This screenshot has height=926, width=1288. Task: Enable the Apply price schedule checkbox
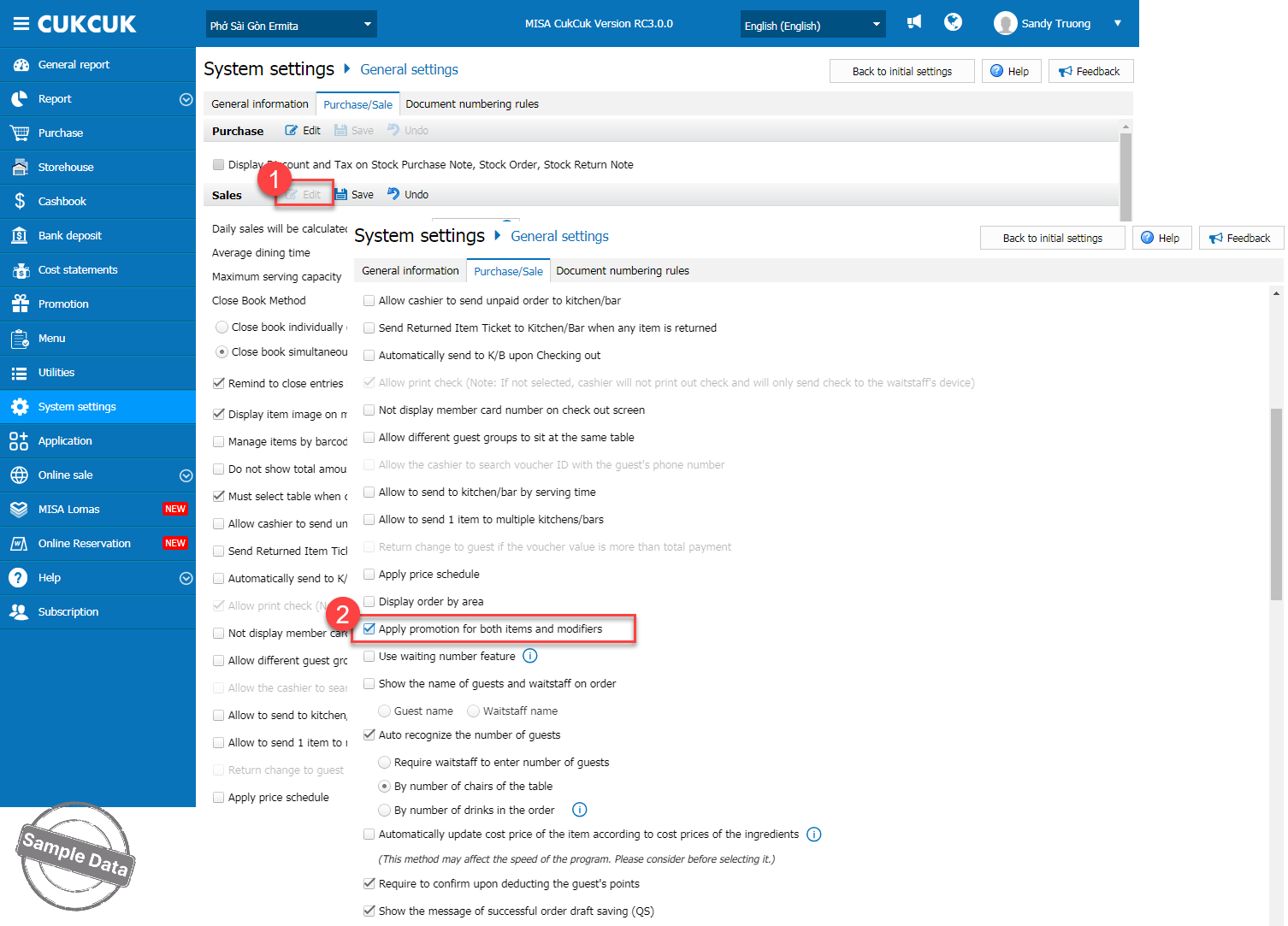pyautogui.click(x=369, y=575)
